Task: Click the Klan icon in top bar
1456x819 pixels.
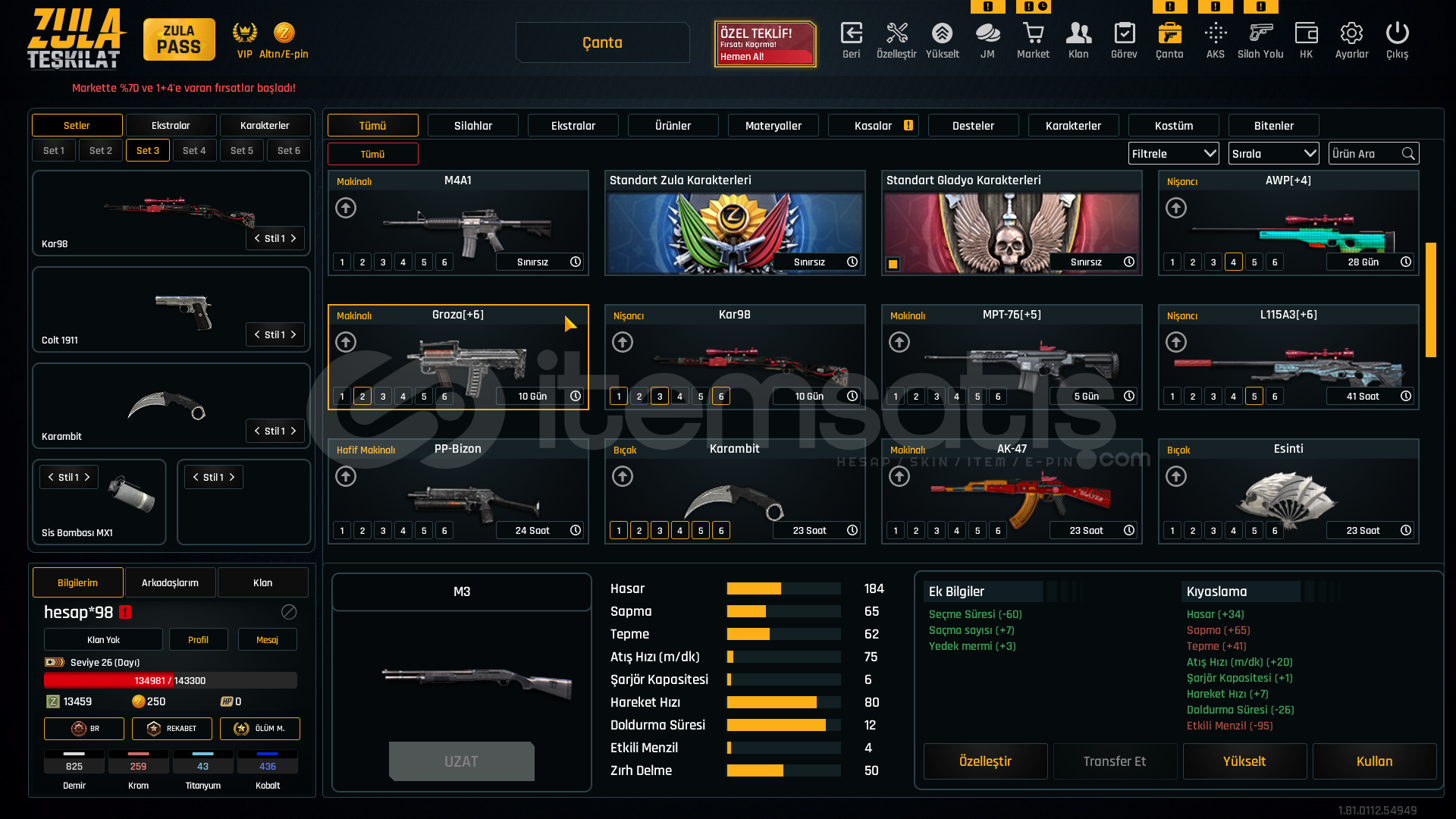Action: [1078, 34]
